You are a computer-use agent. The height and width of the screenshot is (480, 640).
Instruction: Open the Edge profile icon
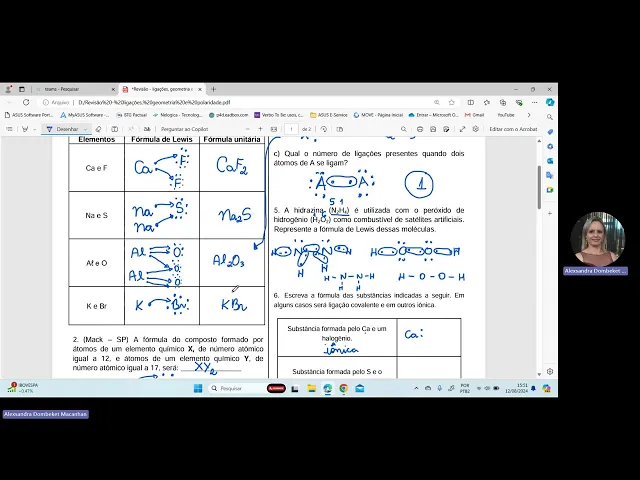[x=8, y=89]
